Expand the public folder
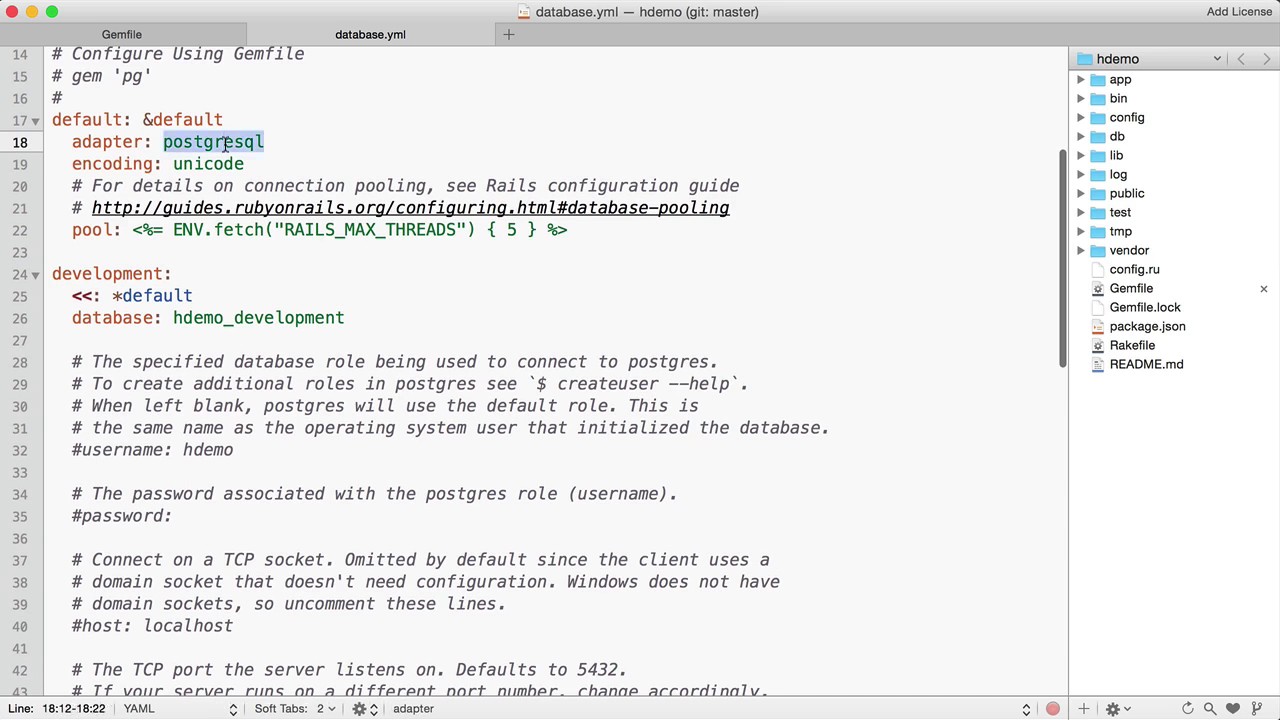 coord(1080,194)
